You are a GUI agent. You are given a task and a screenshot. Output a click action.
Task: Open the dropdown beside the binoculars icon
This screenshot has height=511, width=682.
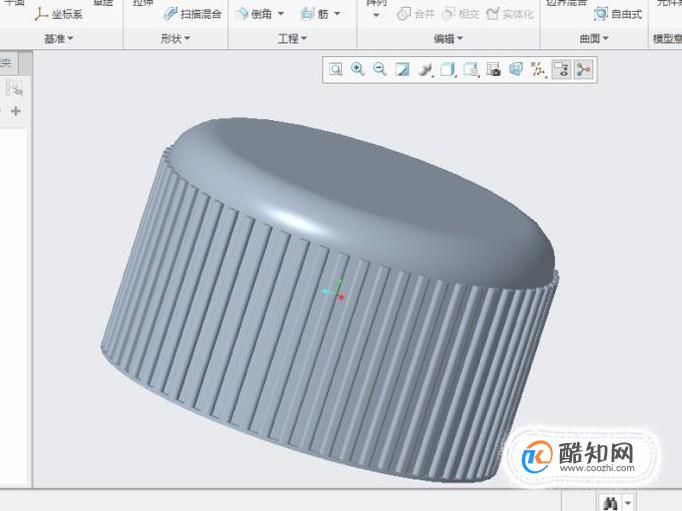coord(628,503)
